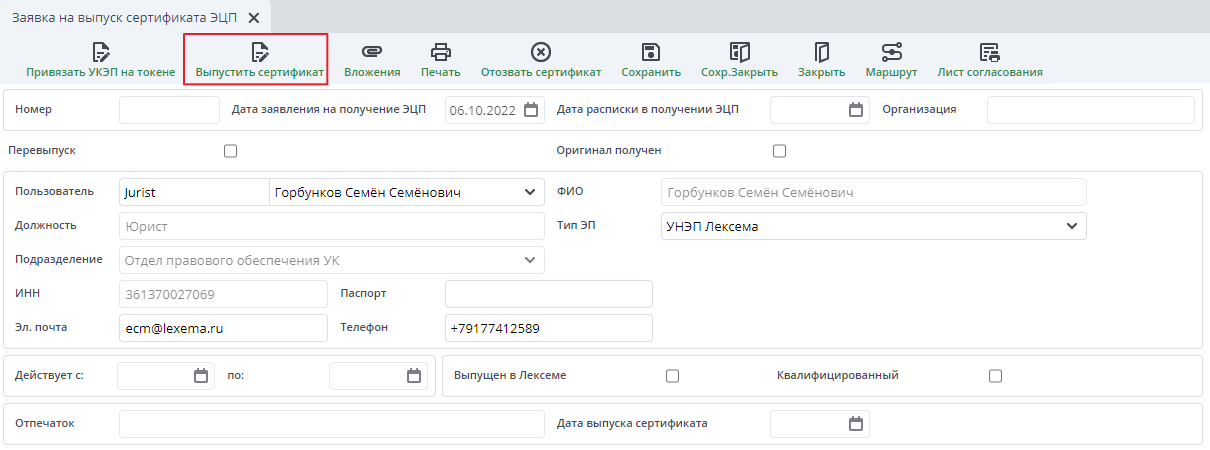Click 'Выпустить сертификат' toolbar icon
Screen dimensions: 1210x450
[260, 52]
